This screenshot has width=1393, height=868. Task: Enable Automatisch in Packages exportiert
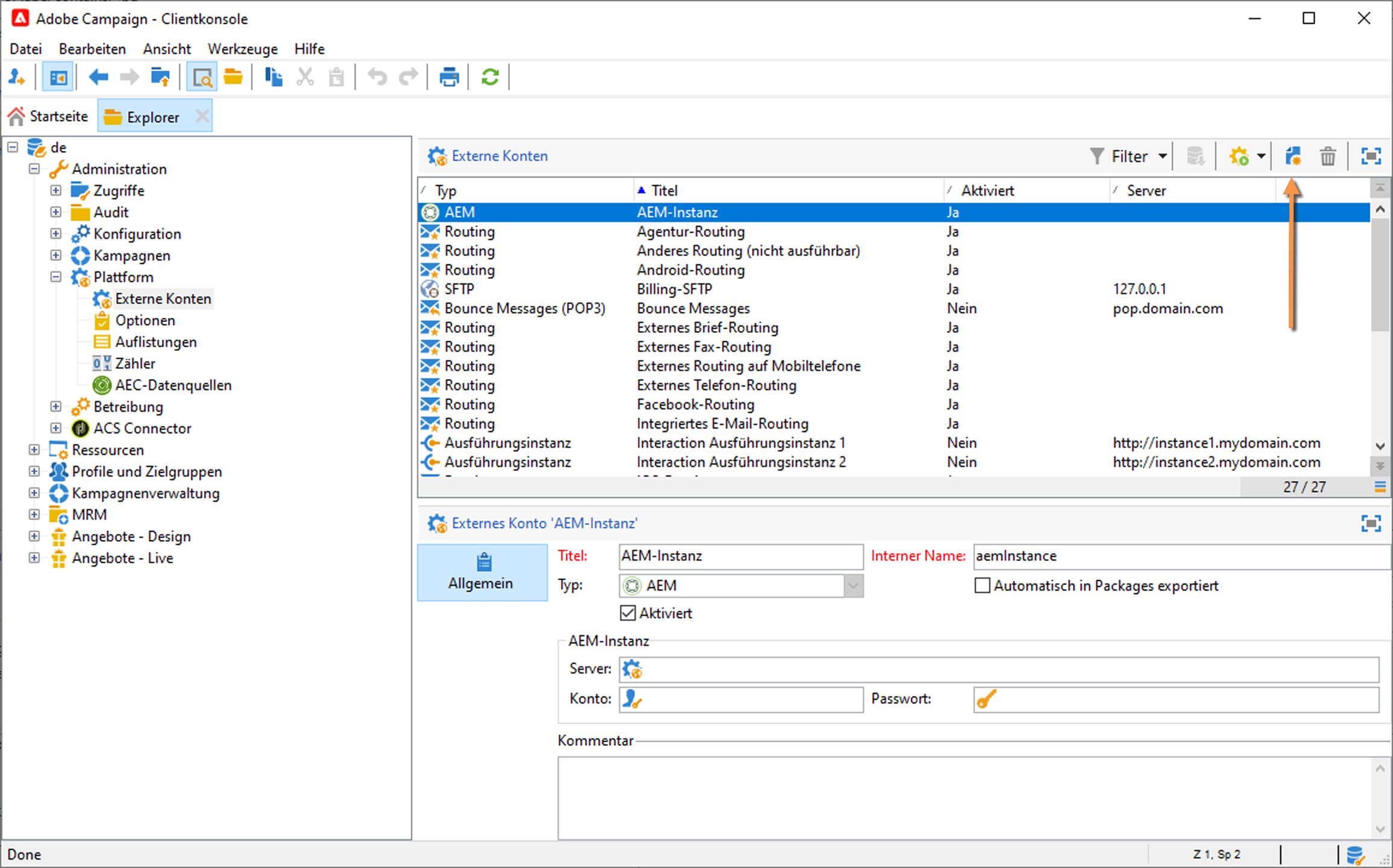click(982, 585)
